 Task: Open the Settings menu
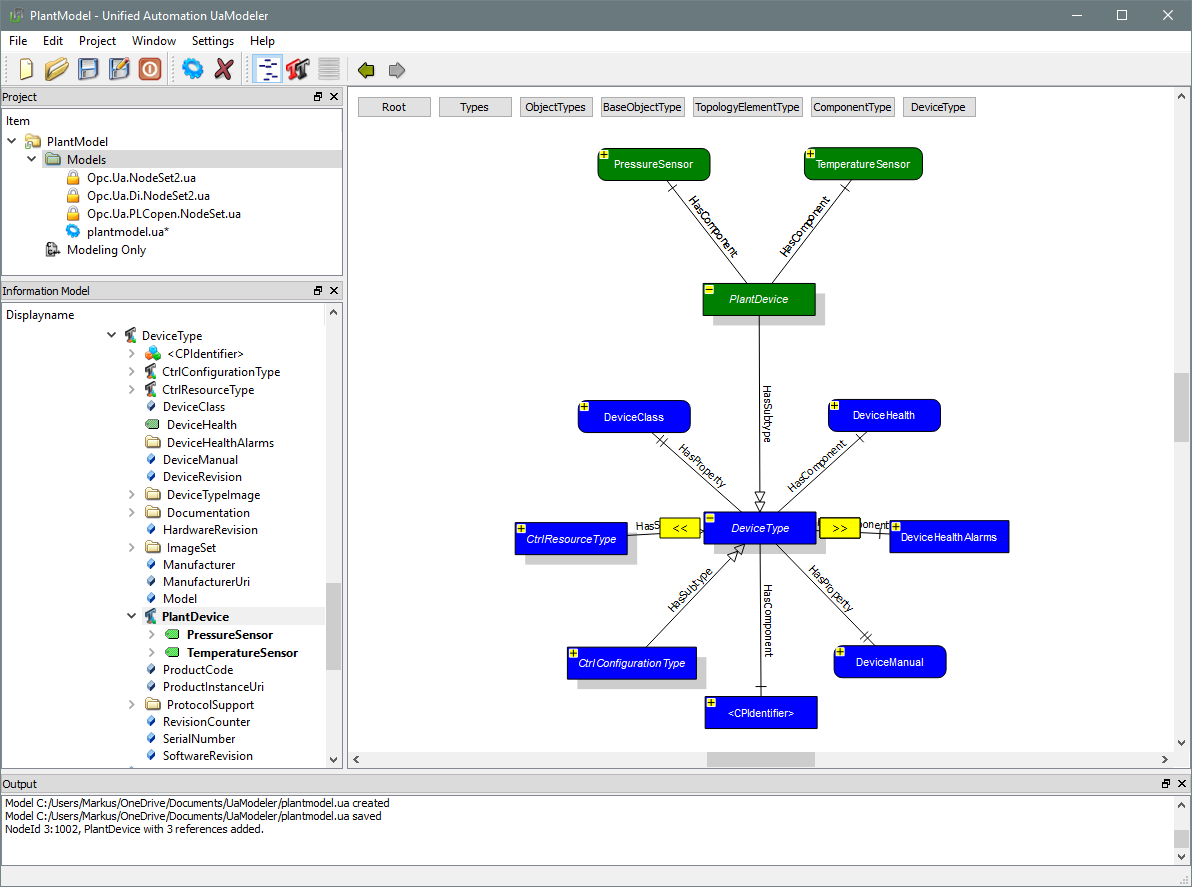212,41
